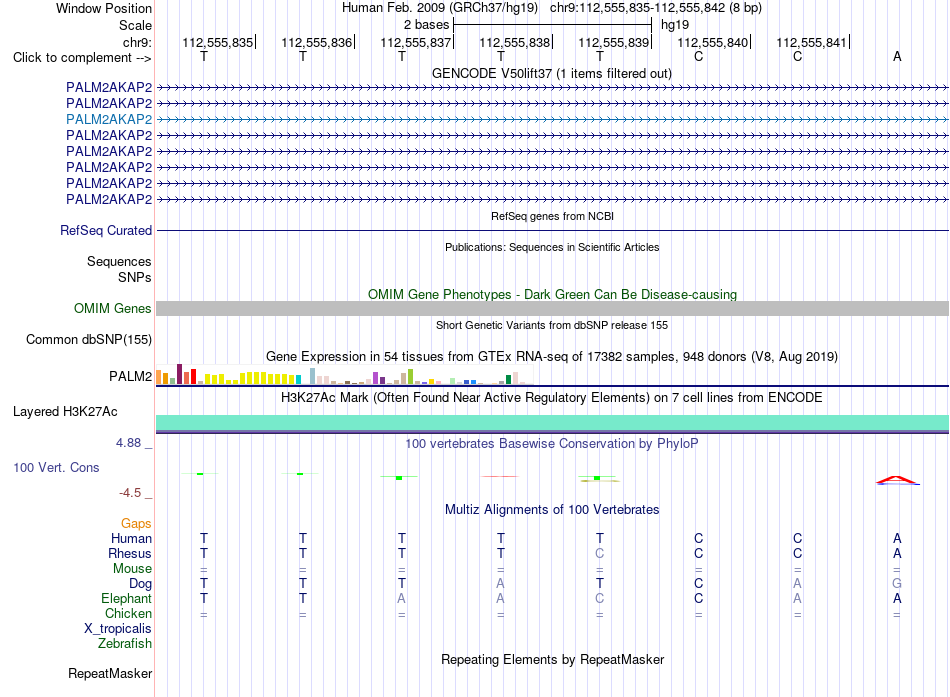
Task: Click the GENCODE V50lift37 track title
Action: (552, 73)
